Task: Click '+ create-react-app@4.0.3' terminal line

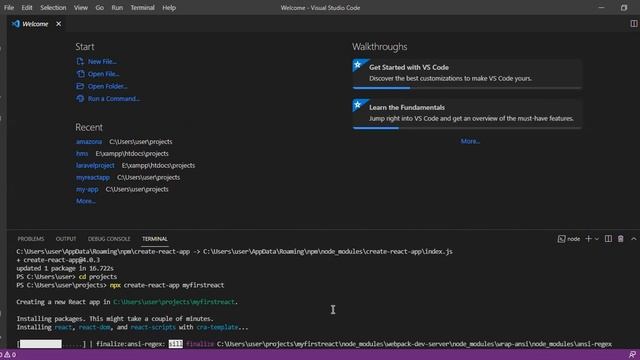Action: 58,260
